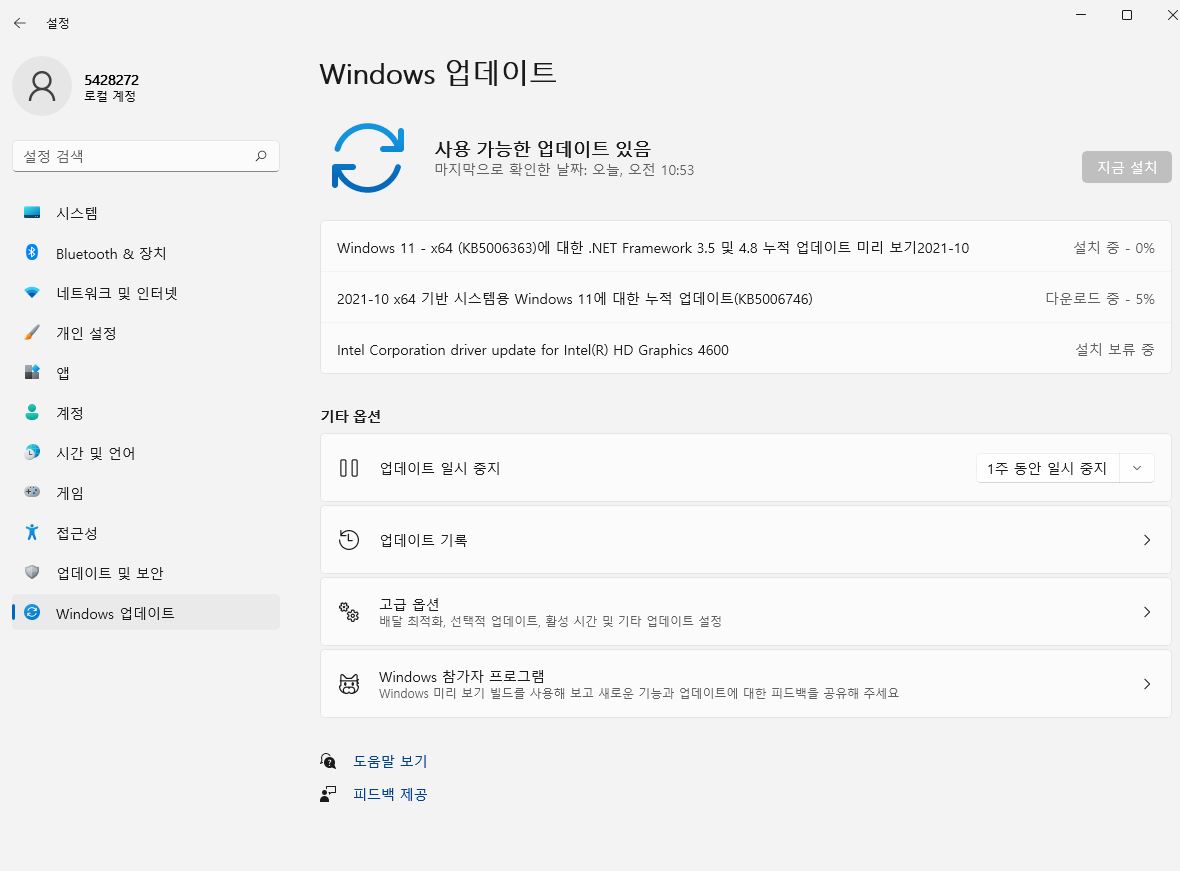Click the Bluetooth & 장치 icon
The width and height of the screenshot is (1180, 871).
point(32,252)
